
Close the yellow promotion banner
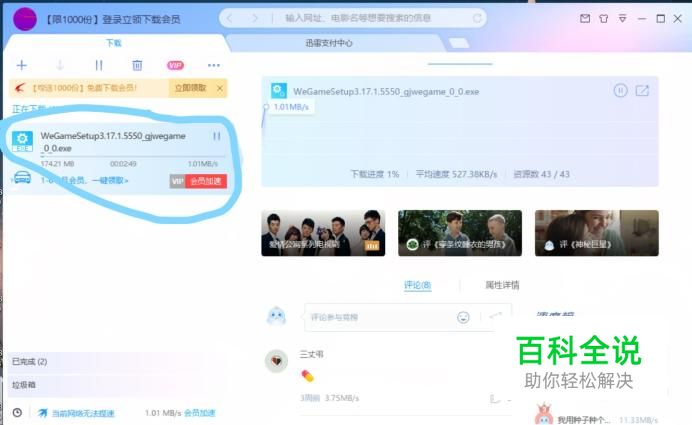pos(220,88)
